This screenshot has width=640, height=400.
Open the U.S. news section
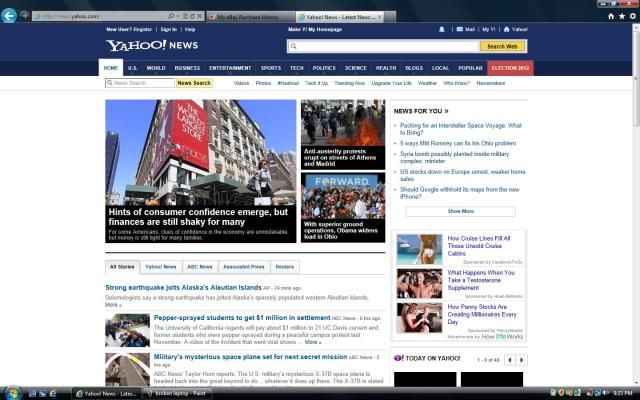pyautogui.click(x=132, y=68)
